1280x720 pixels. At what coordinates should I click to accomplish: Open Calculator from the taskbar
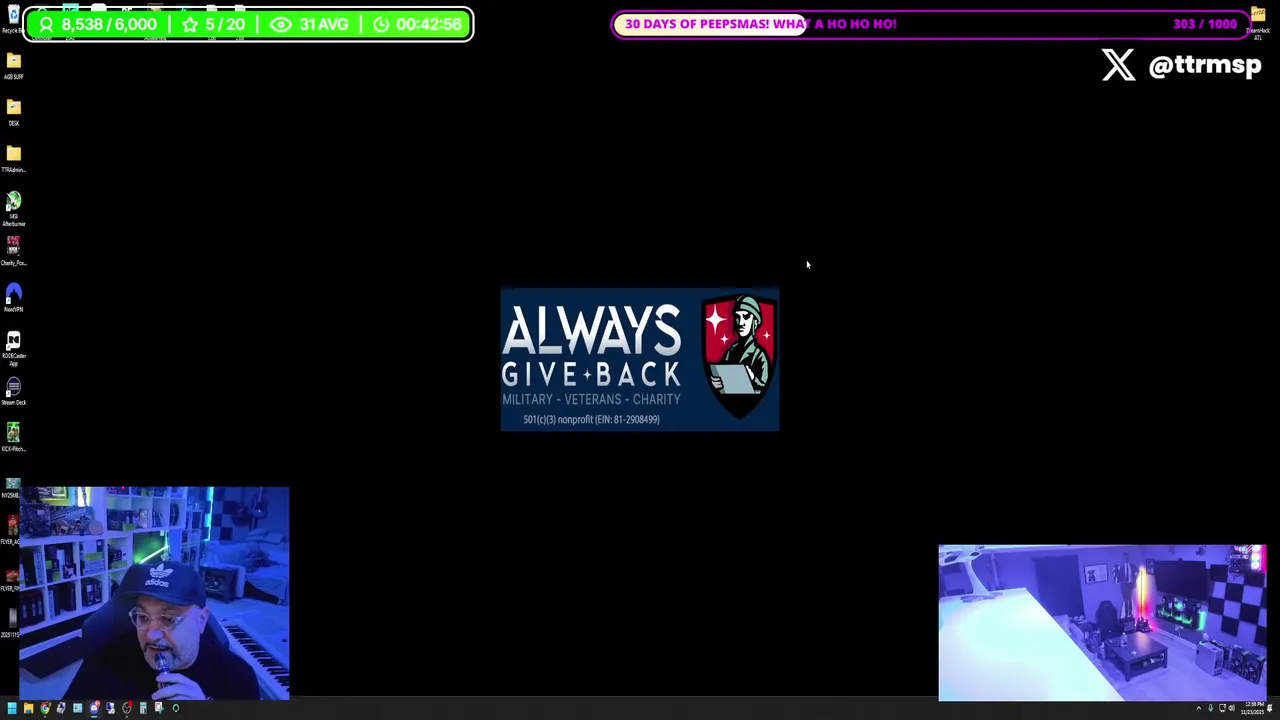click(143, 708)
